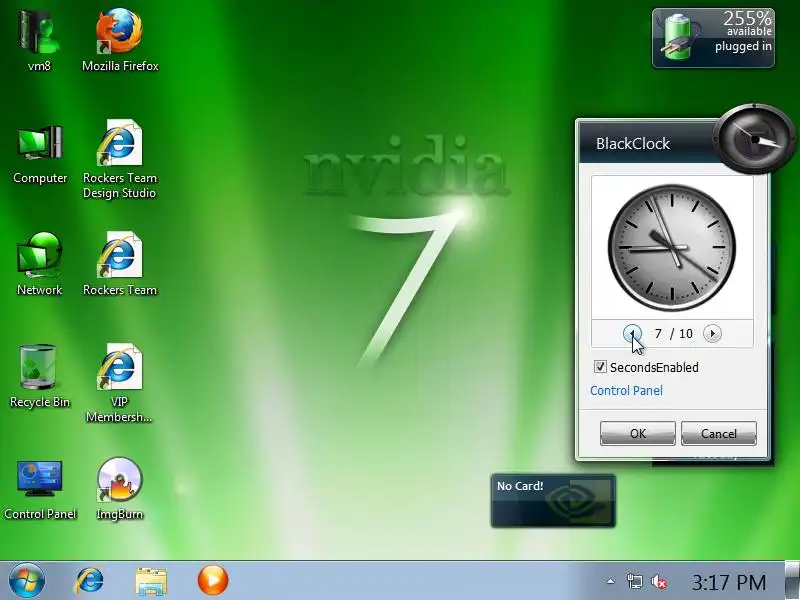Open Windows Explorer from the taskbar
Image resolution: width=800 pixels, height=600 pixels.
click(151, 581)
